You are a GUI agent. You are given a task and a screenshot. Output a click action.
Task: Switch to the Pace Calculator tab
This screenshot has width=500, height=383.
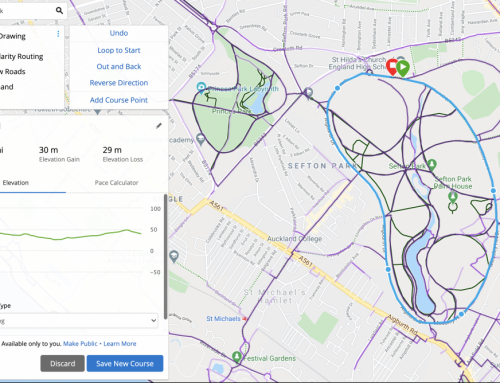(116, 183)
